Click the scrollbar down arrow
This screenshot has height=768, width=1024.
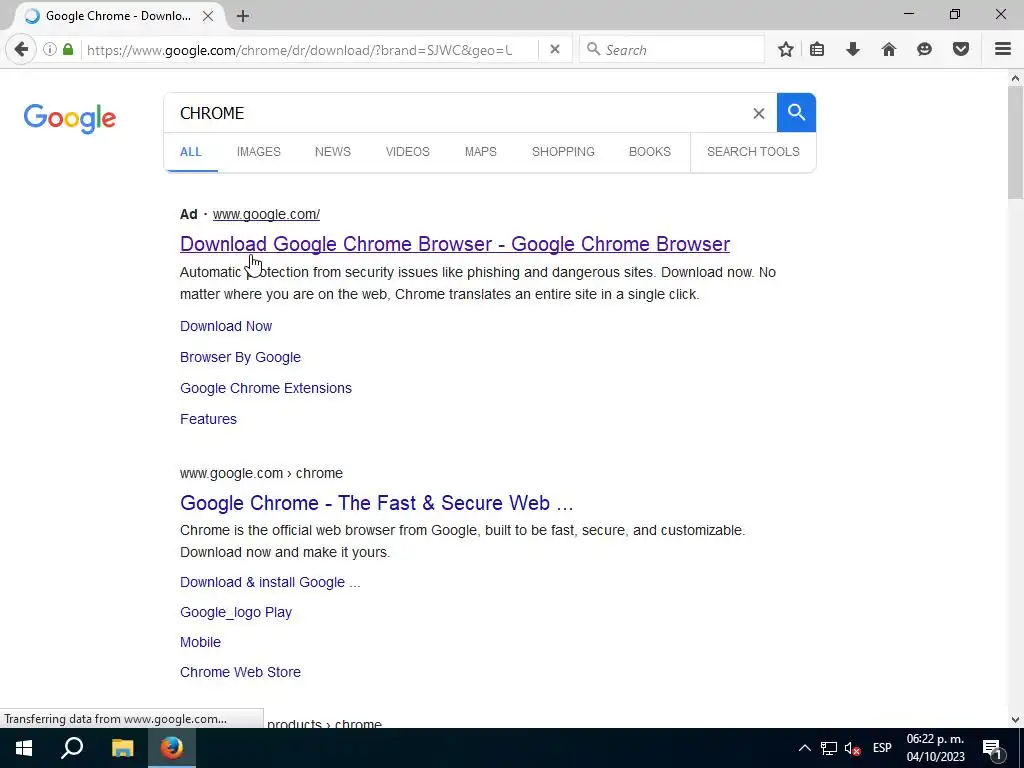(1015, 720)
